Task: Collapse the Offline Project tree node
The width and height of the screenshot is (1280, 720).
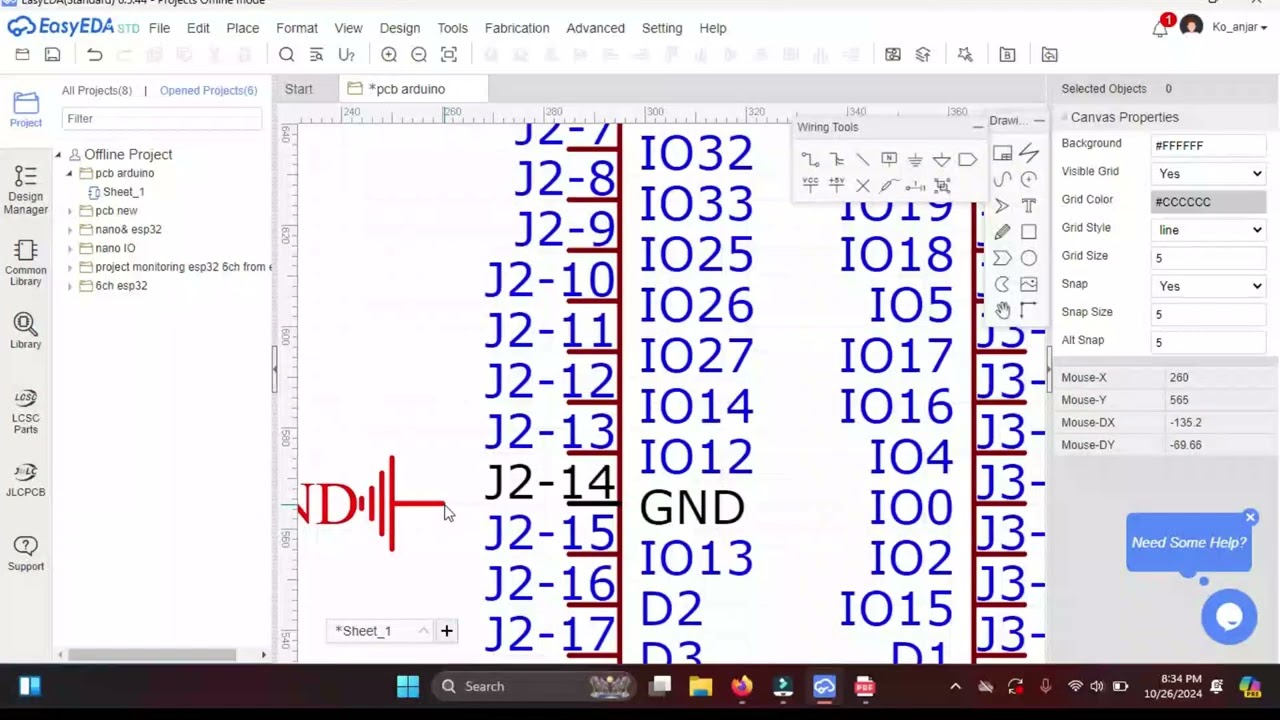Action: [x=58, y=155]
